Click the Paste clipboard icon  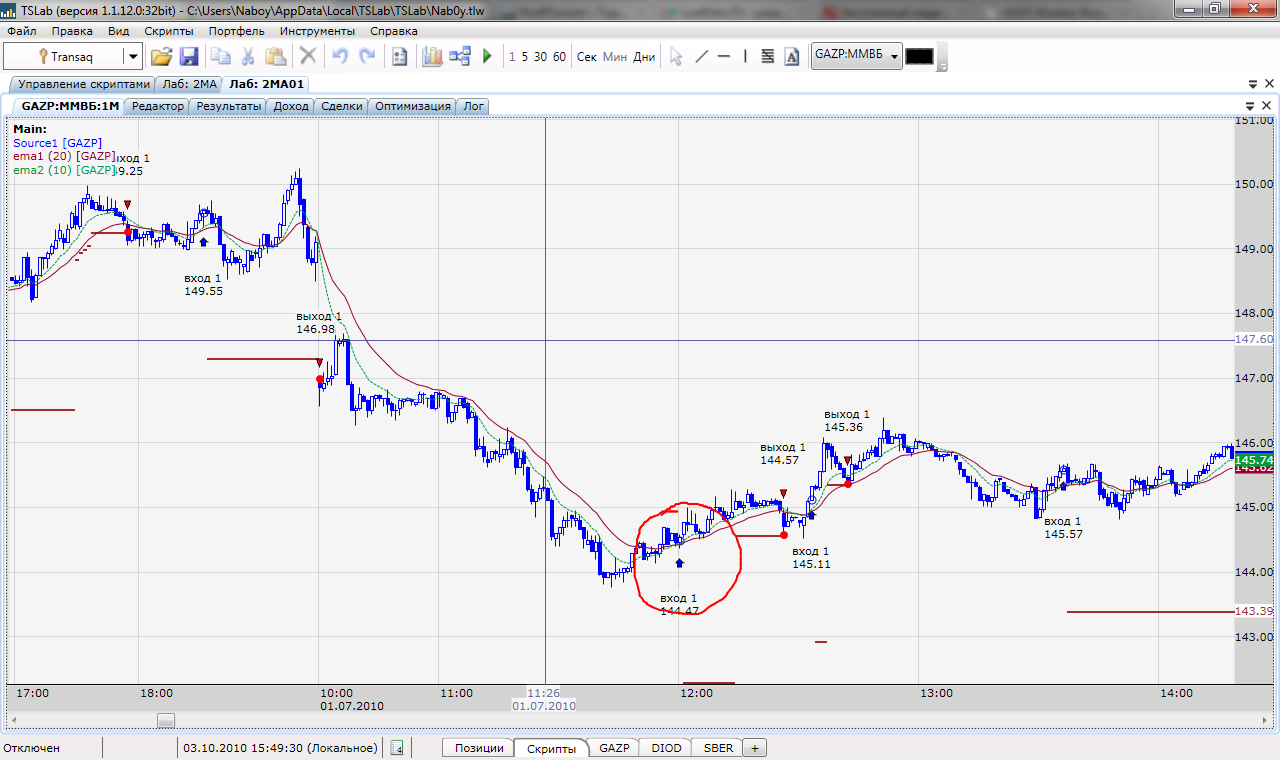(x=276, y=56)
